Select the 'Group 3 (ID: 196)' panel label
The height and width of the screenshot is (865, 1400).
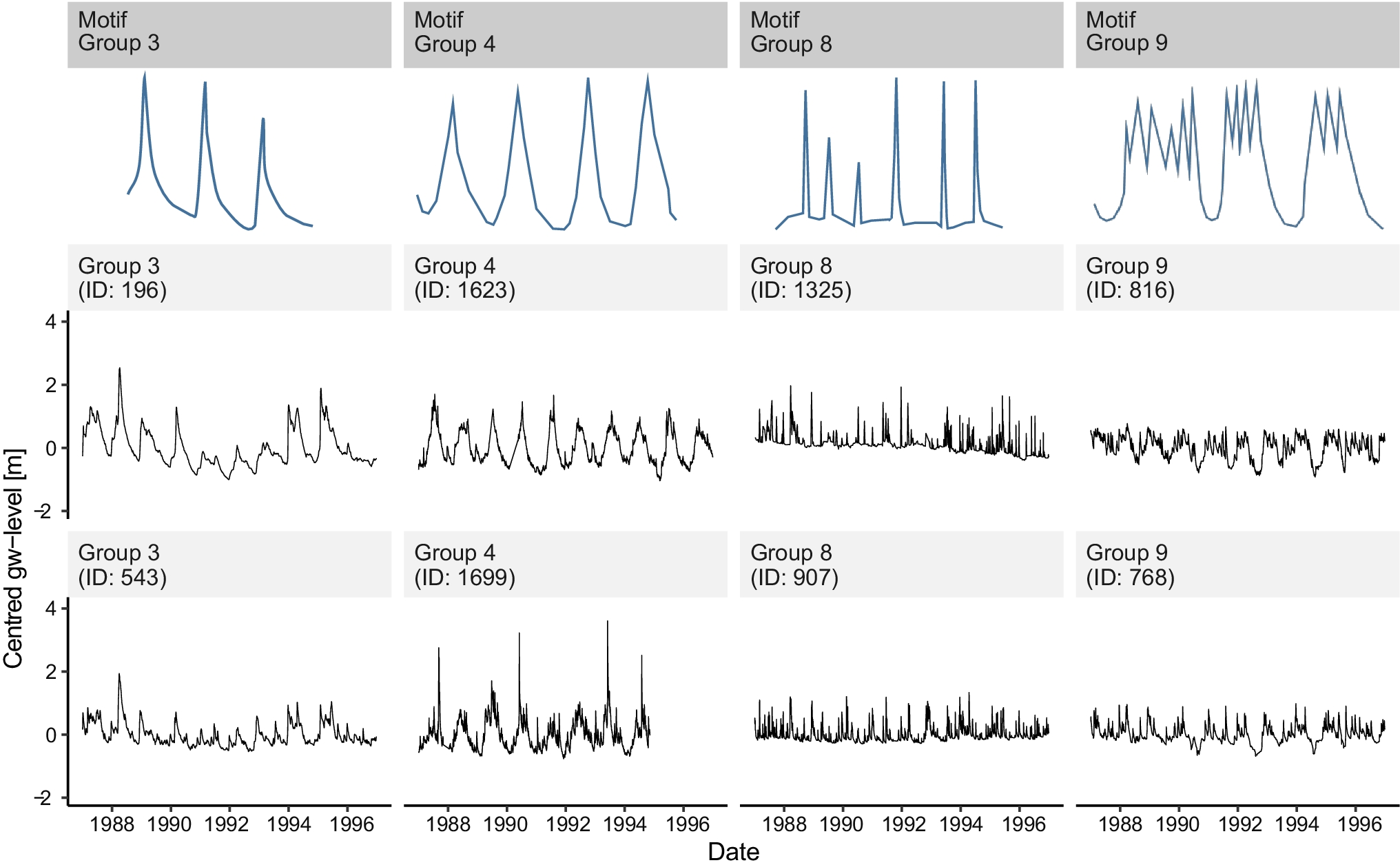click(229, 277)
